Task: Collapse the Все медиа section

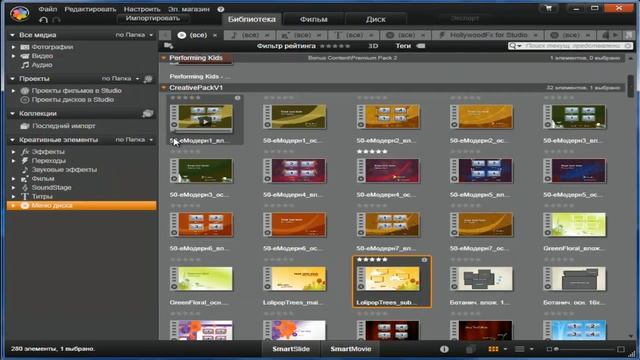Action: (12, 35)
